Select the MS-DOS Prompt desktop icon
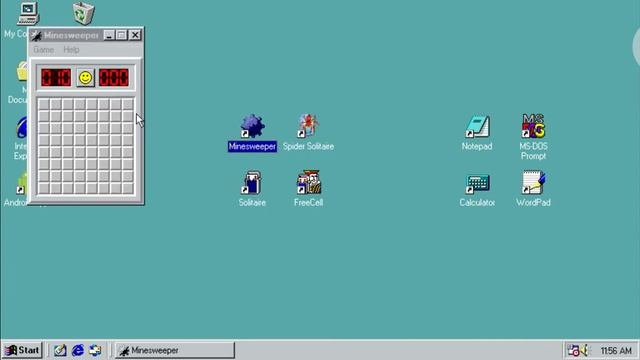The image size is (640, 360). point(533,137)
